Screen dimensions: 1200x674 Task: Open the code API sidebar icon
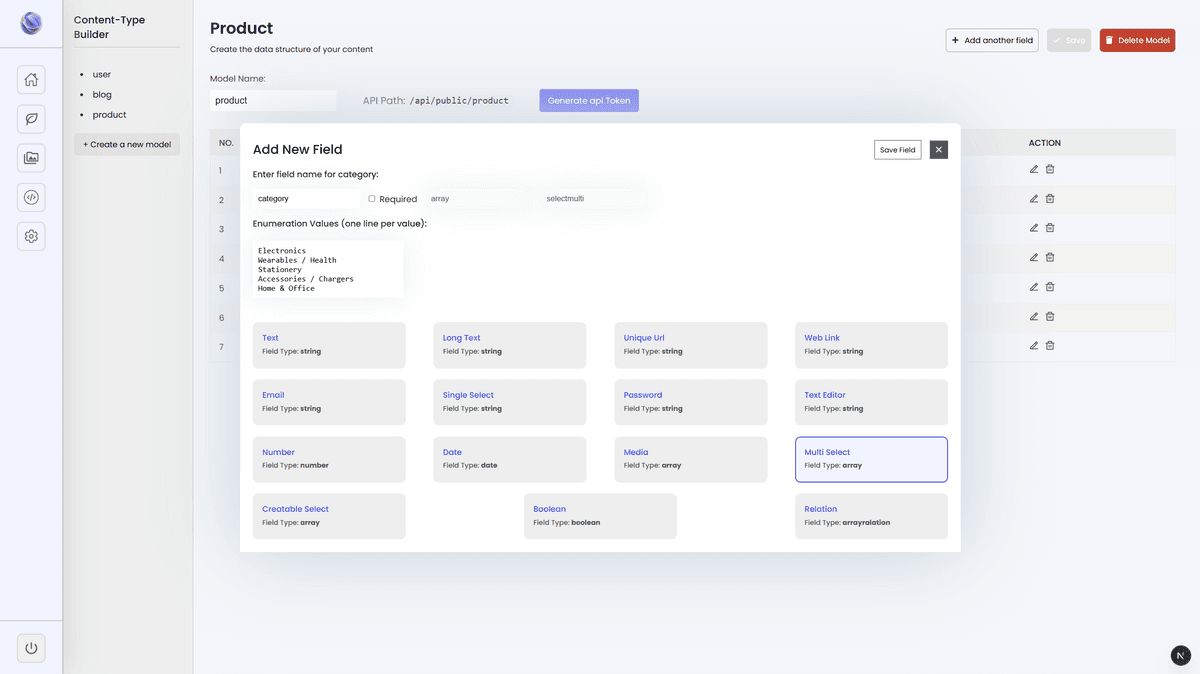click(x=31, y=197)
